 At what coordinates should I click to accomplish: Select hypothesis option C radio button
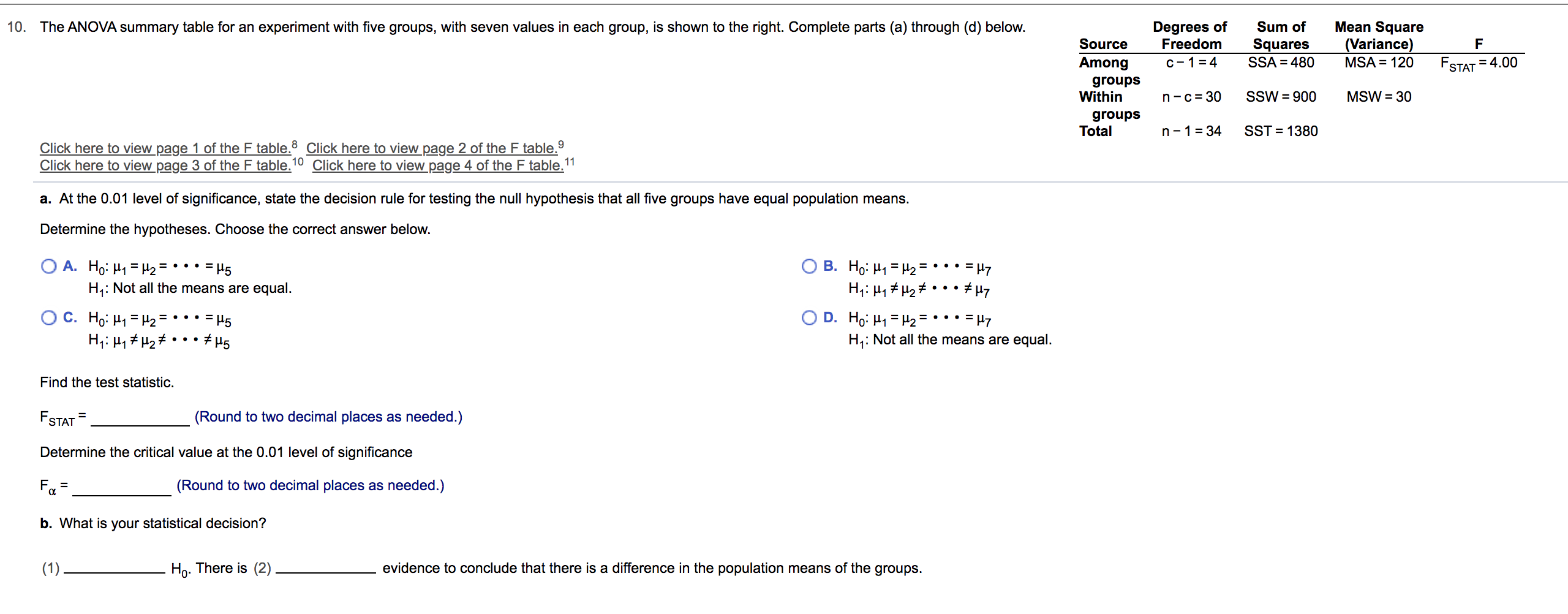click(x=48, y=317)
